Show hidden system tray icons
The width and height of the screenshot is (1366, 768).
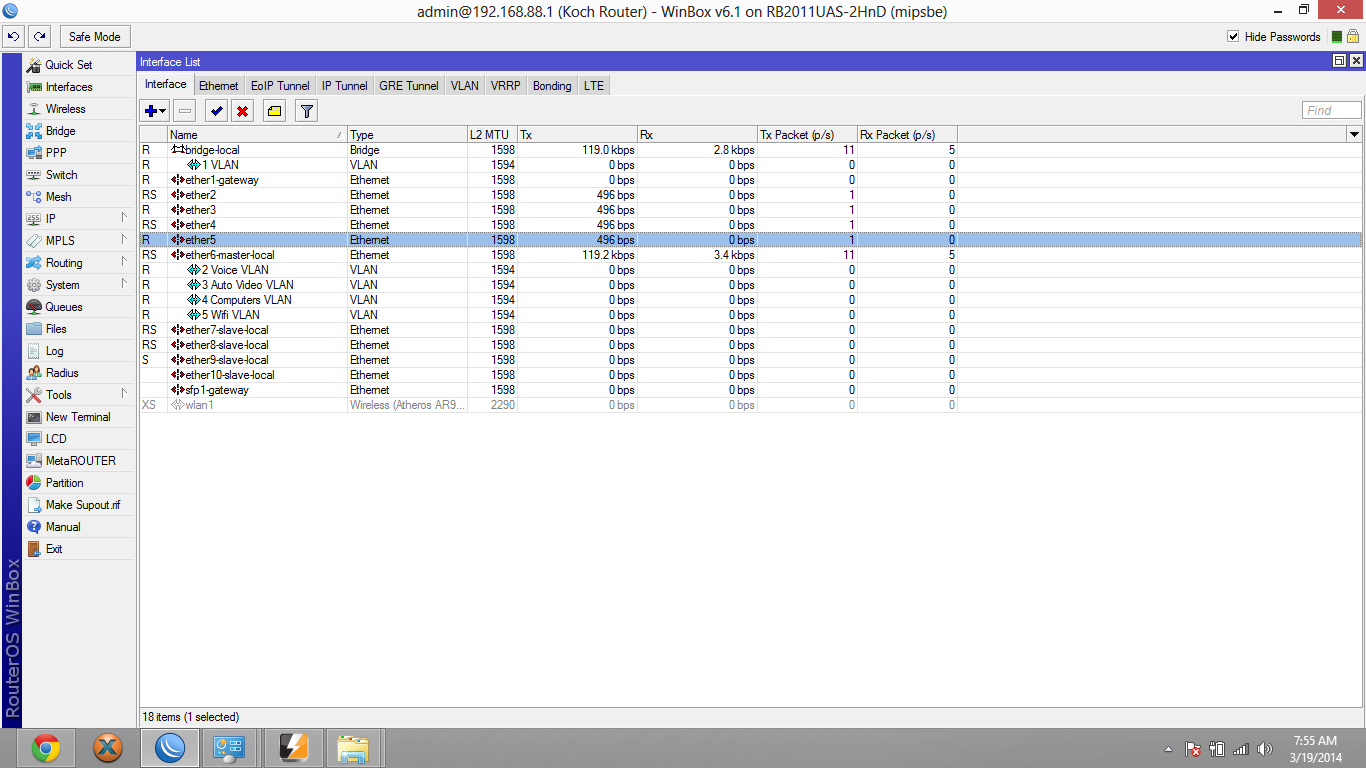coord(1168,749)
